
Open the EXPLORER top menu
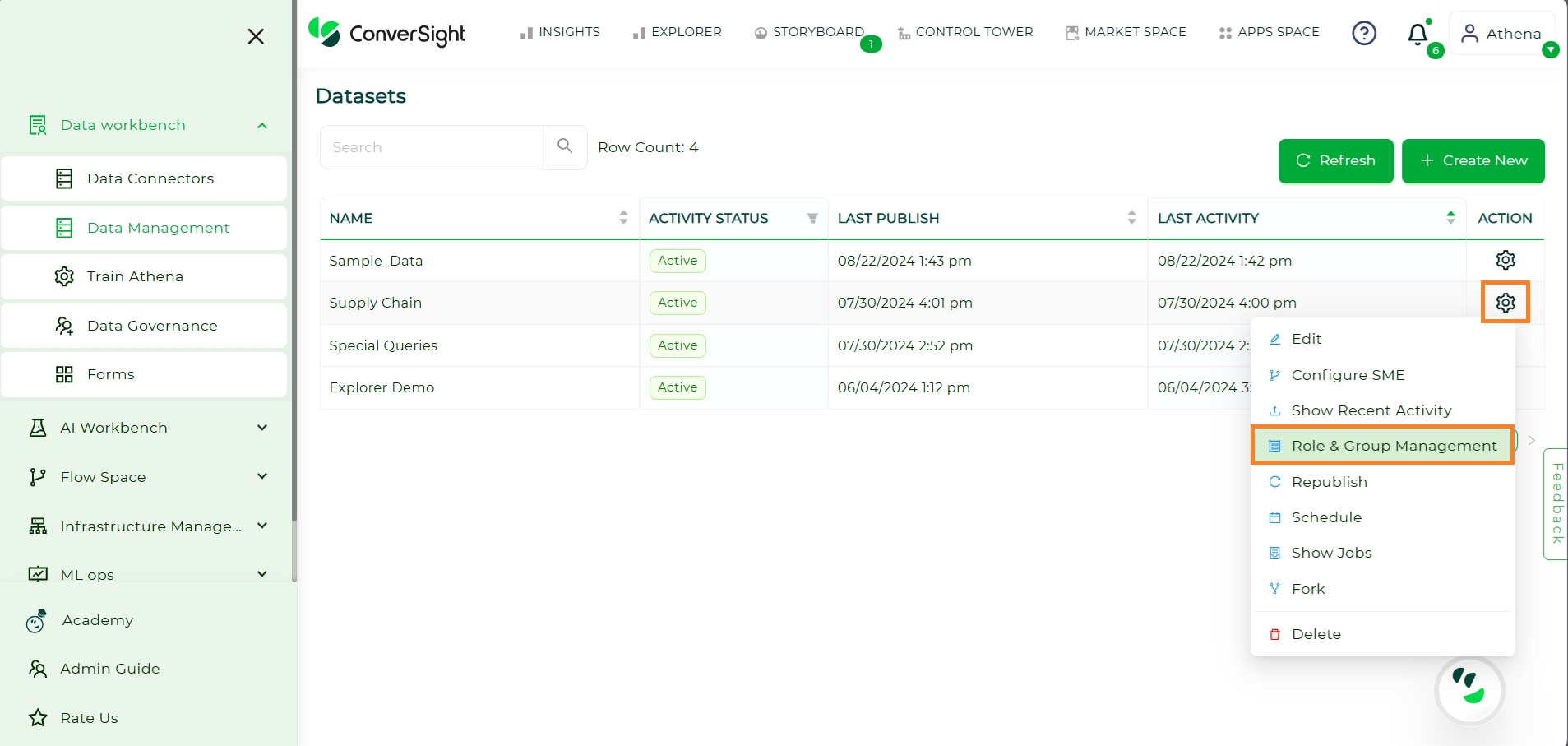(677, 32)
